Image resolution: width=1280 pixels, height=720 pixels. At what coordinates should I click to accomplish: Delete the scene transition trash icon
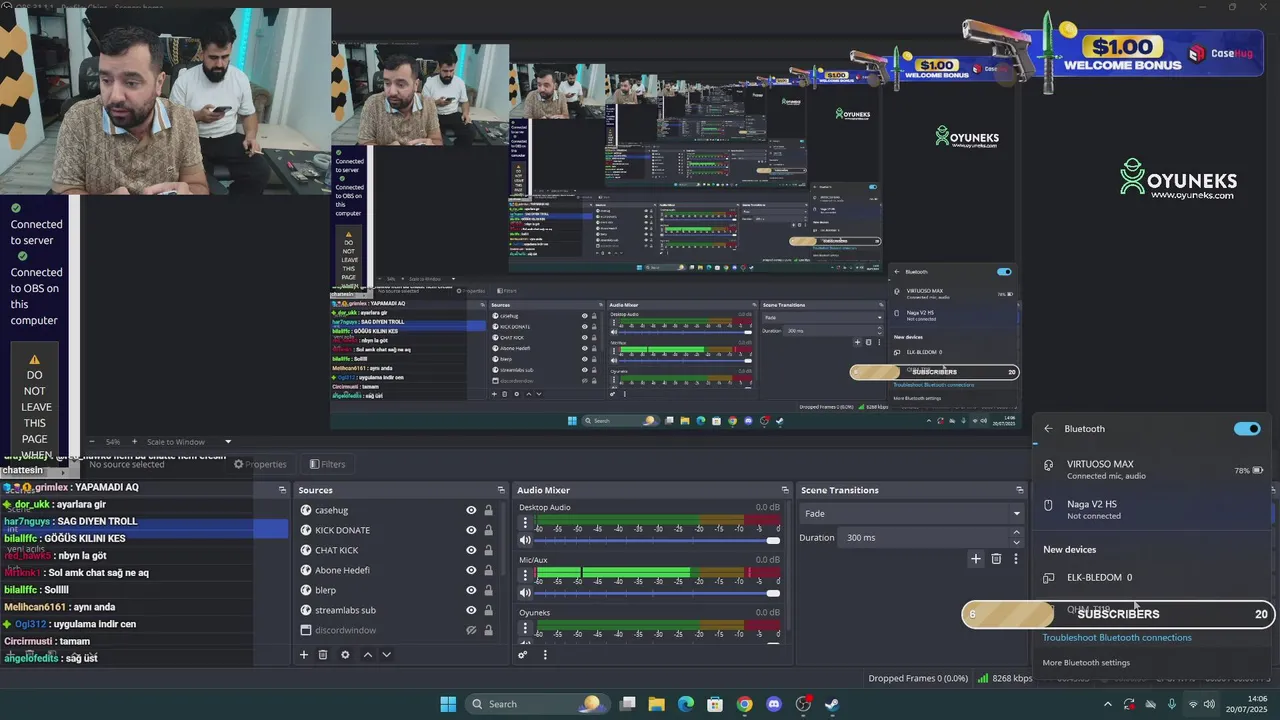point(996,559)
